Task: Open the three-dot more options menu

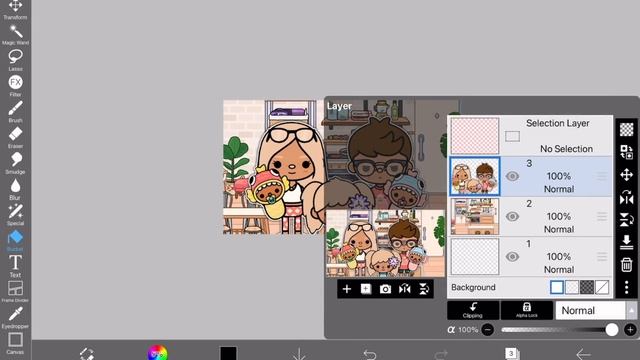Action: coord(627,287)
